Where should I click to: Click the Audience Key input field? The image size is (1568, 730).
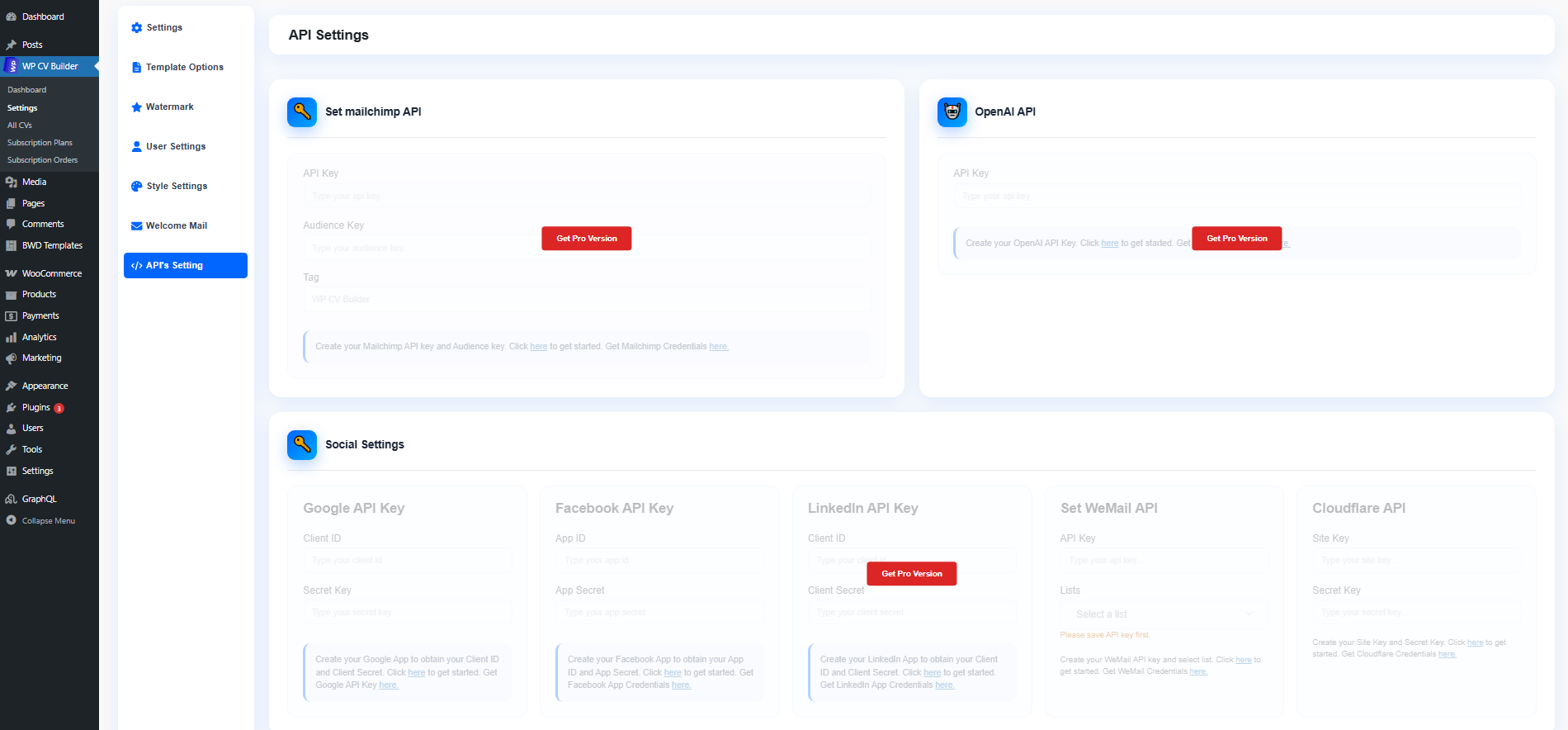tap(587, 248)
